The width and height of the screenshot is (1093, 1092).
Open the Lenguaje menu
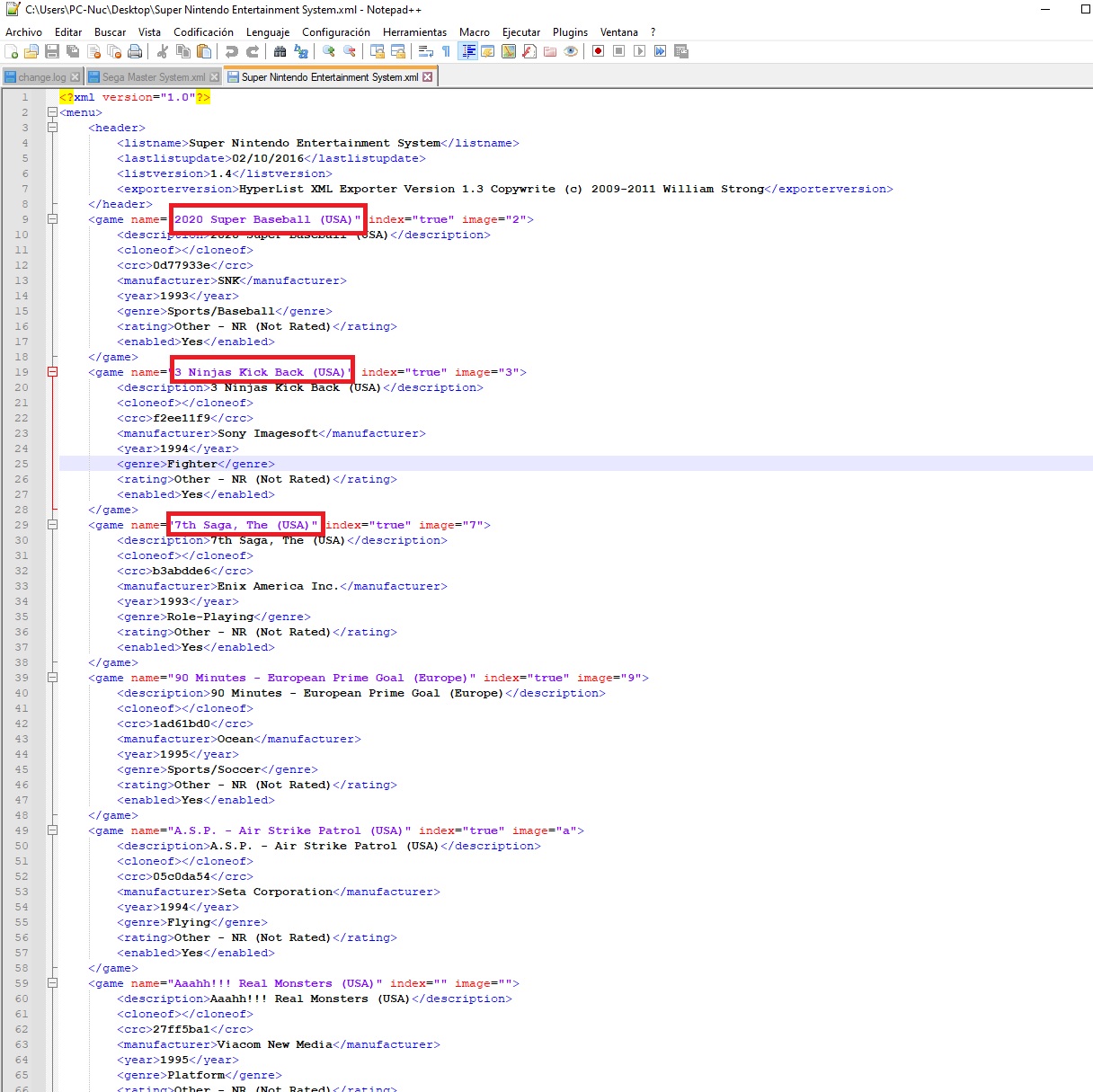tap(268, 31)
